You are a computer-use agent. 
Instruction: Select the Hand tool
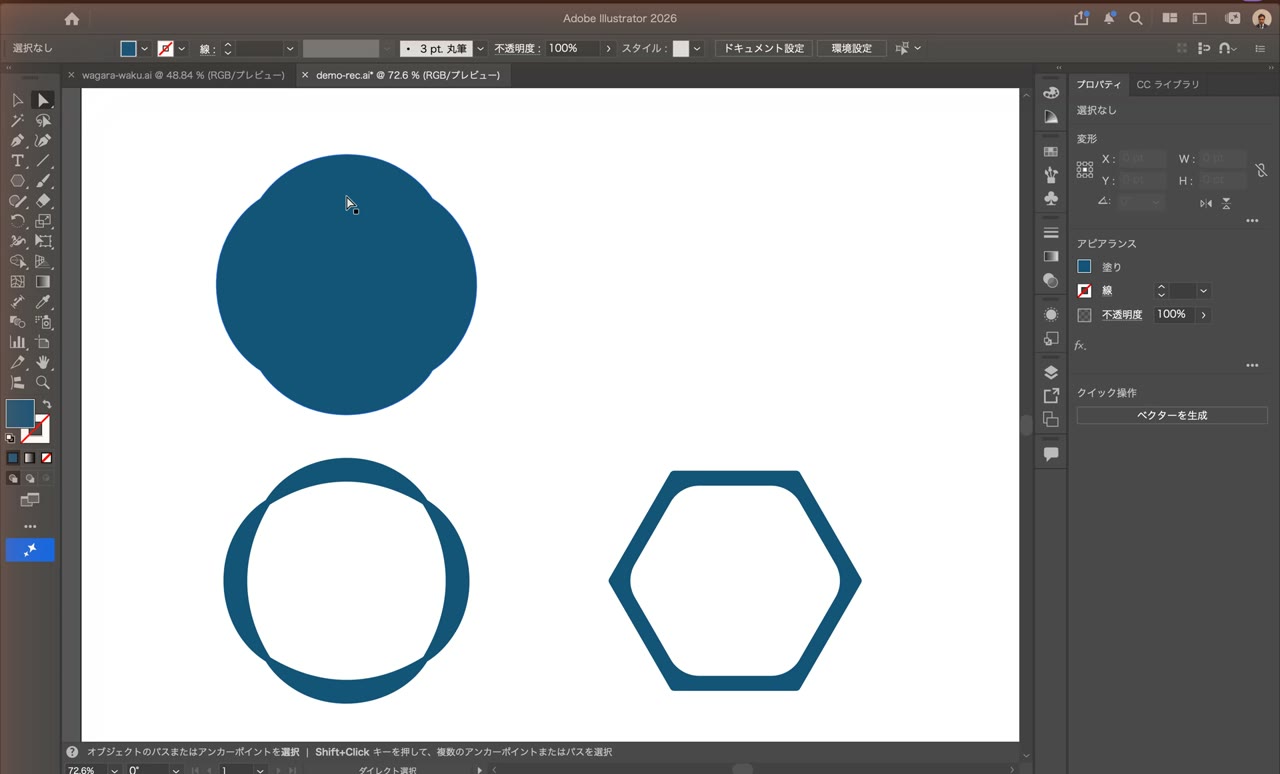pyautogui.click(x=43, y=362)
